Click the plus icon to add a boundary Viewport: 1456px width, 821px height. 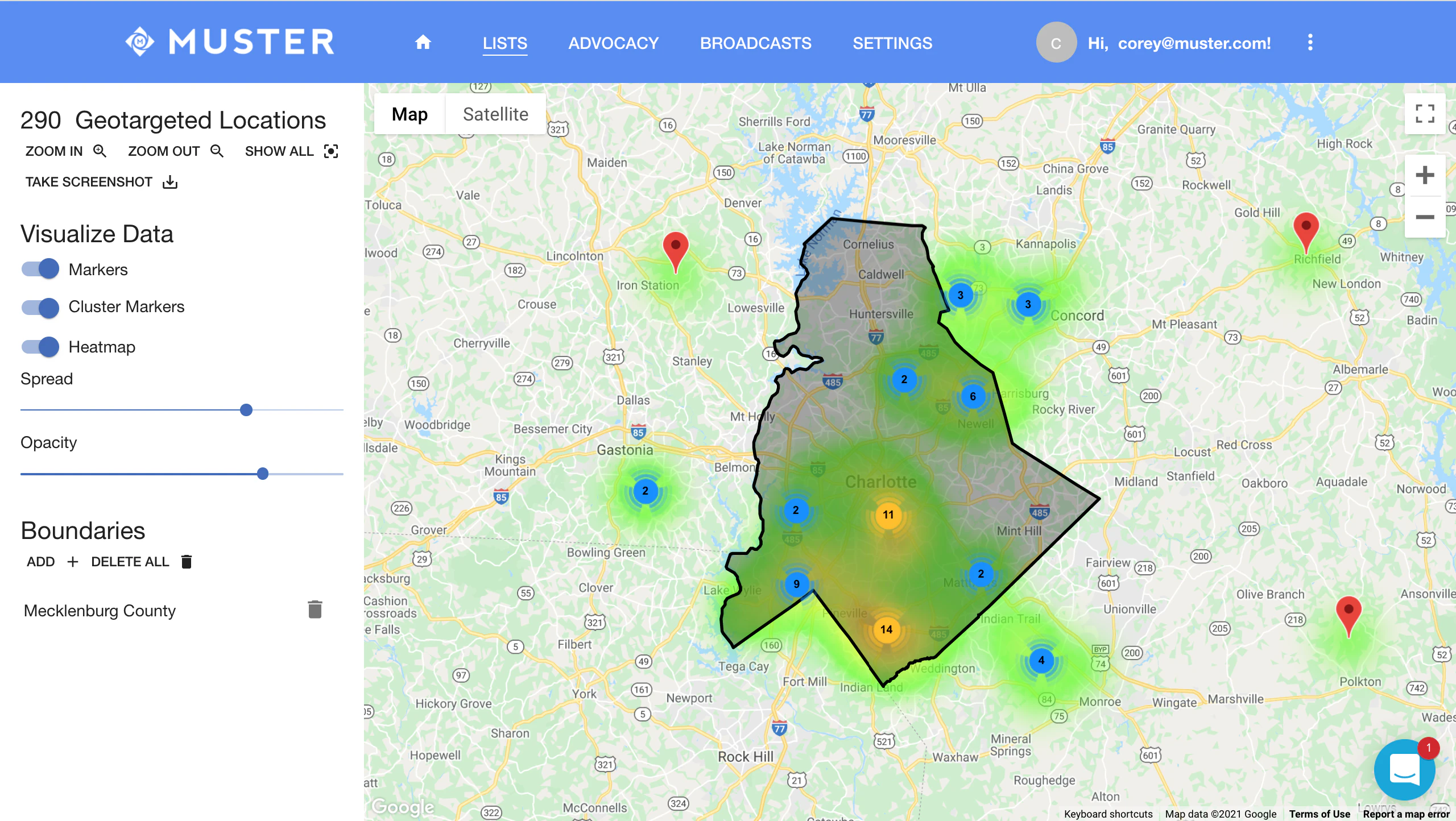point(73,561)
